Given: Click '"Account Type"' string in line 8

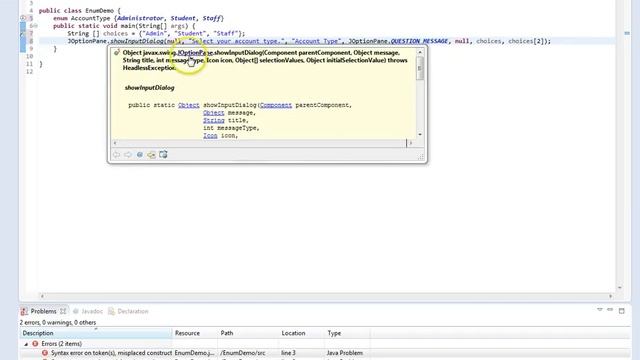Looking at the screenshot, I should click(x=316, y=41).
